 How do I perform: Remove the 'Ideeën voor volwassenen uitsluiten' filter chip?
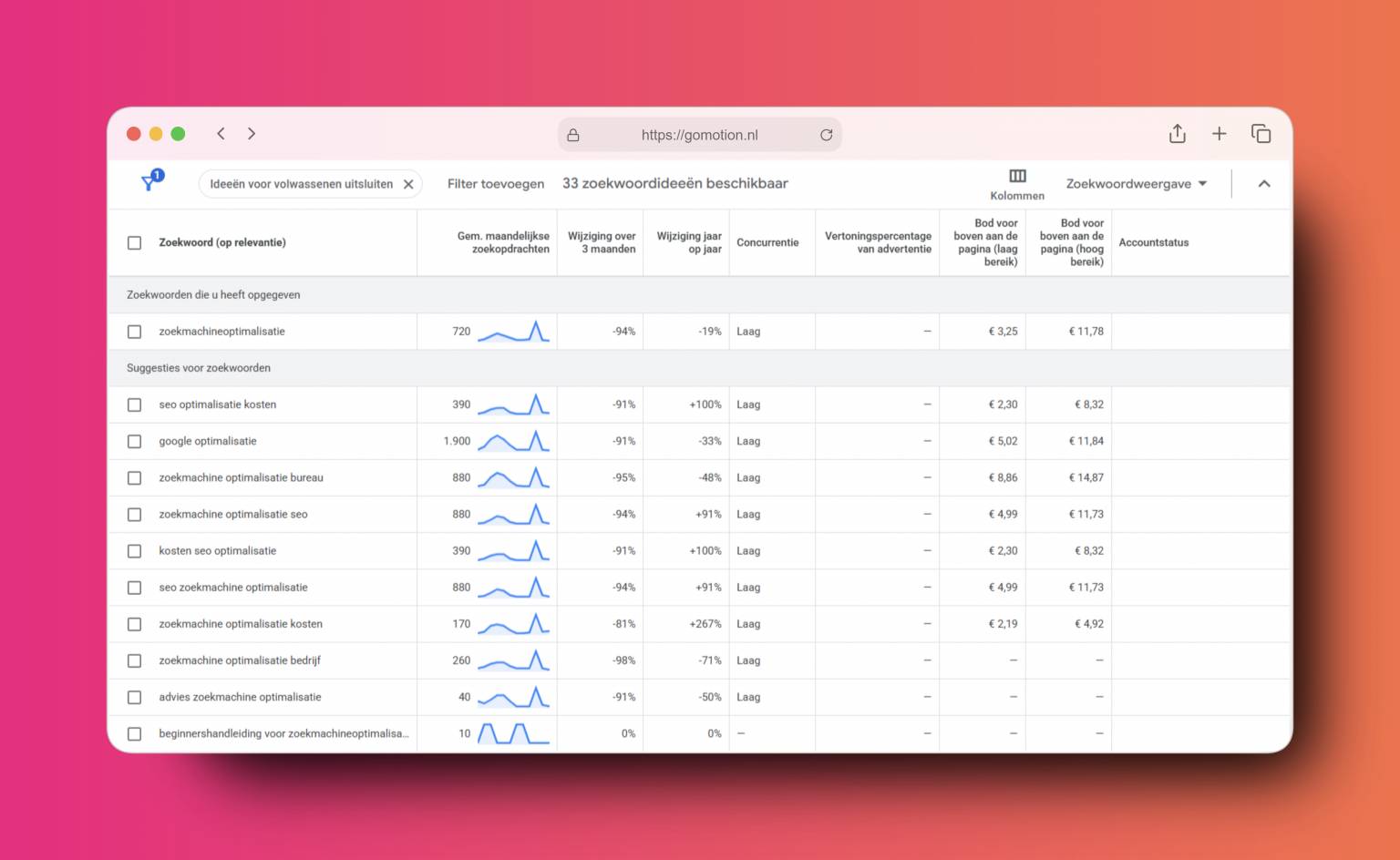click(x=408, y=184)
